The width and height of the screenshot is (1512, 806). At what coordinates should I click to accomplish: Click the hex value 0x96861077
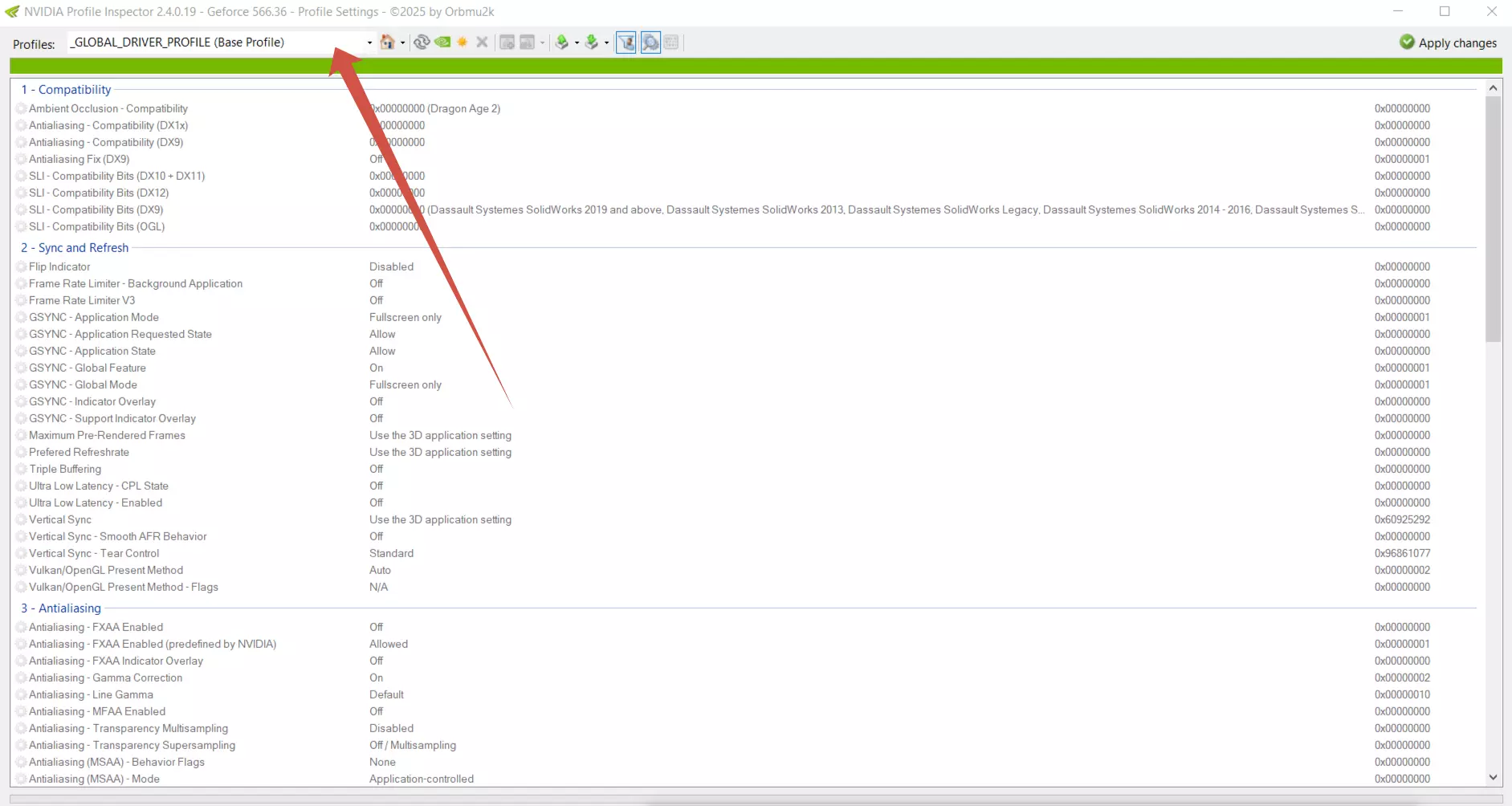[1402, 554]
